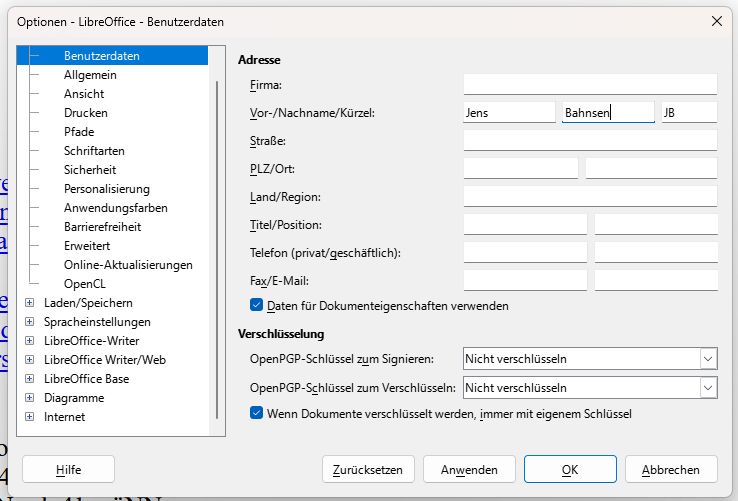Click the Firma input field
The image size is (738, 501).
pos(590,85)
